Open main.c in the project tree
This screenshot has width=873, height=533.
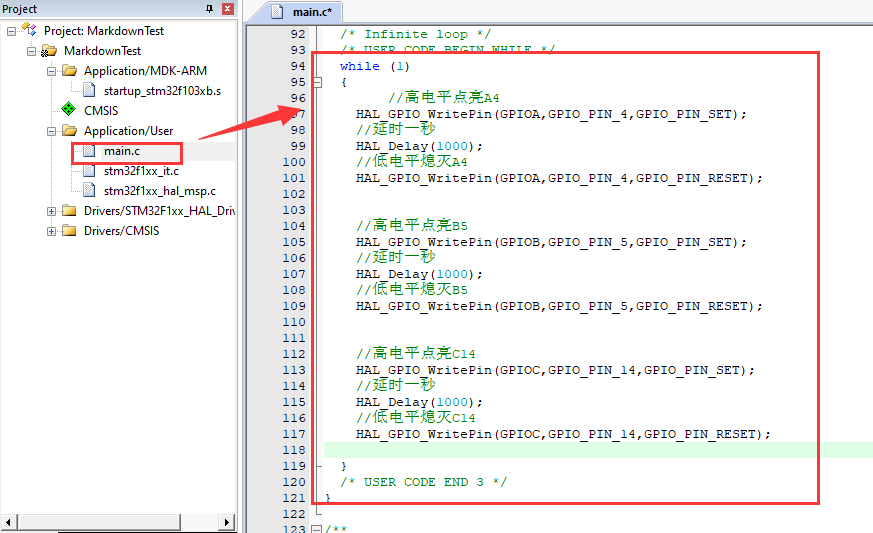(x=121, y=151)
